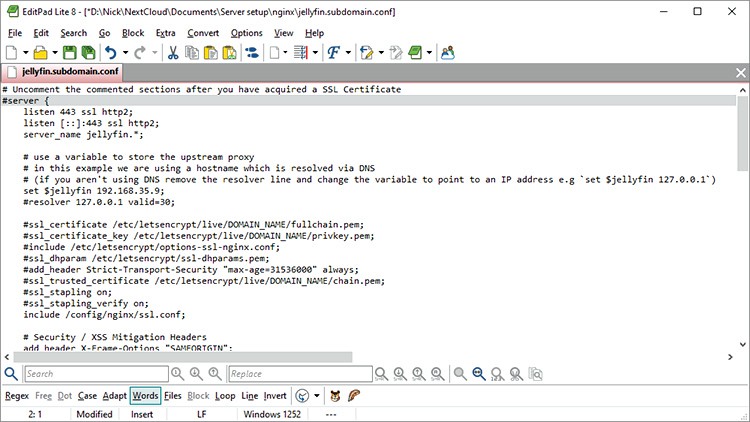
Task: Click the vertical scrollbar thumb
Action: click(742, 133)
